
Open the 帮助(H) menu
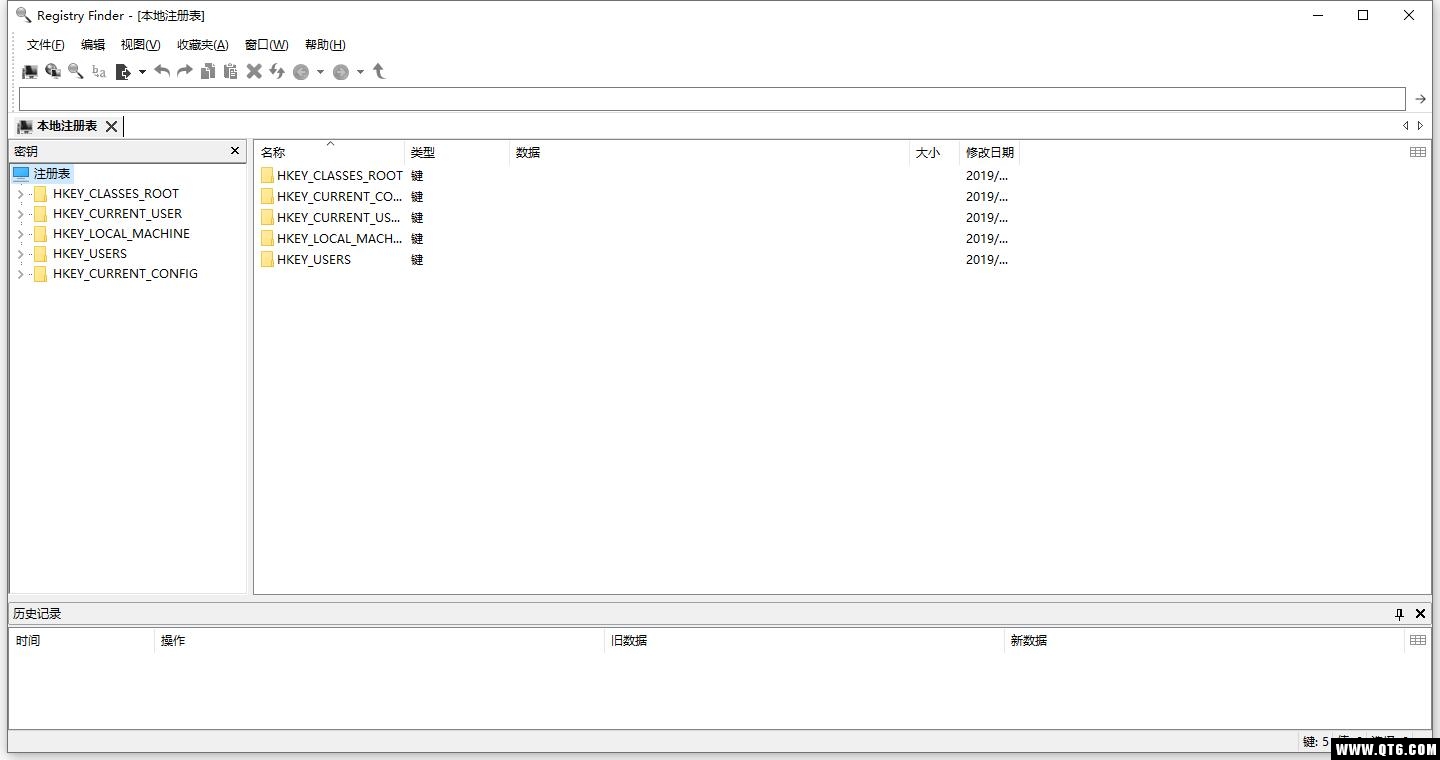tap(325, 45)
